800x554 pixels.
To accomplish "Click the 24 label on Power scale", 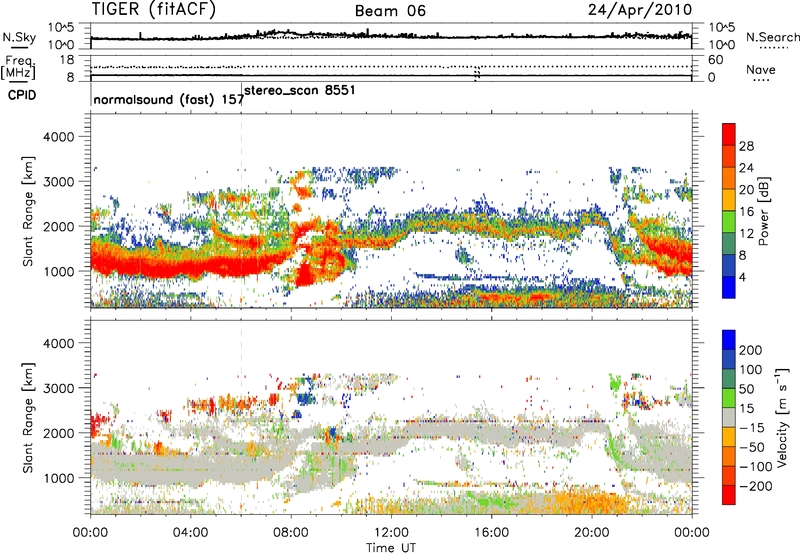I will tap(746, 168).
